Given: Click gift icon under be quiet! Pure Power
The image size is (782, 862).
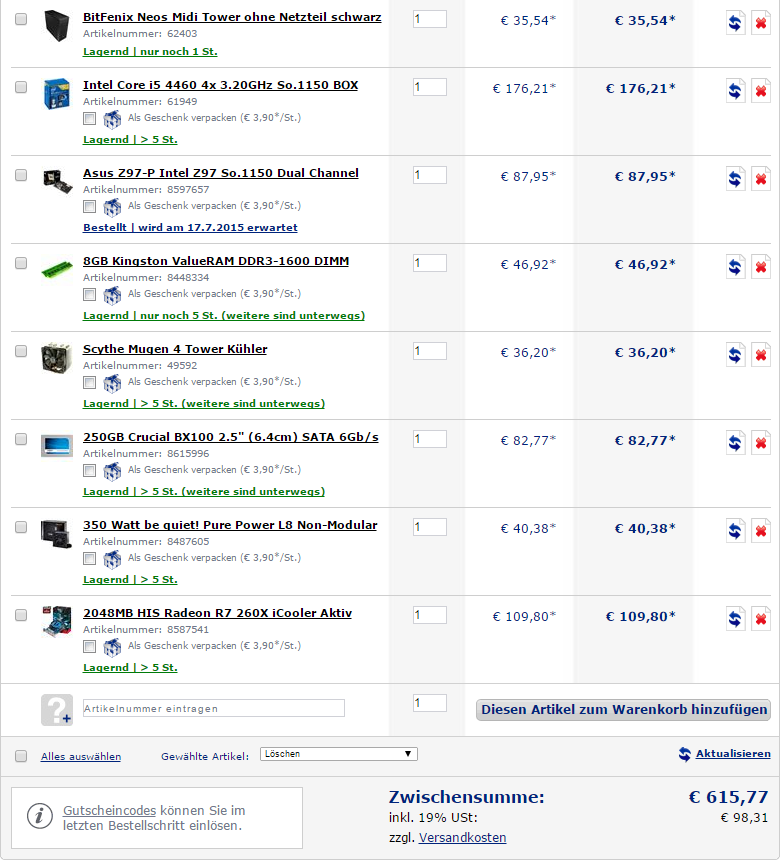Looking at the screenshot, I should click(112, 558).
